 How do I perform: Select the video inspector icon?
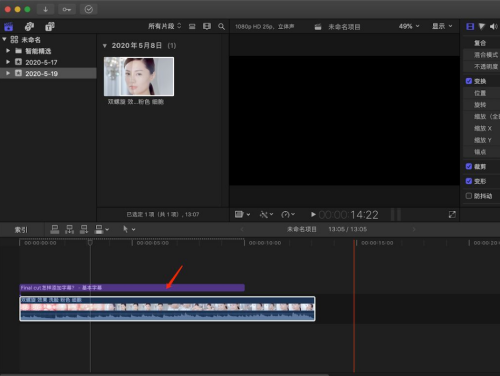470,27
